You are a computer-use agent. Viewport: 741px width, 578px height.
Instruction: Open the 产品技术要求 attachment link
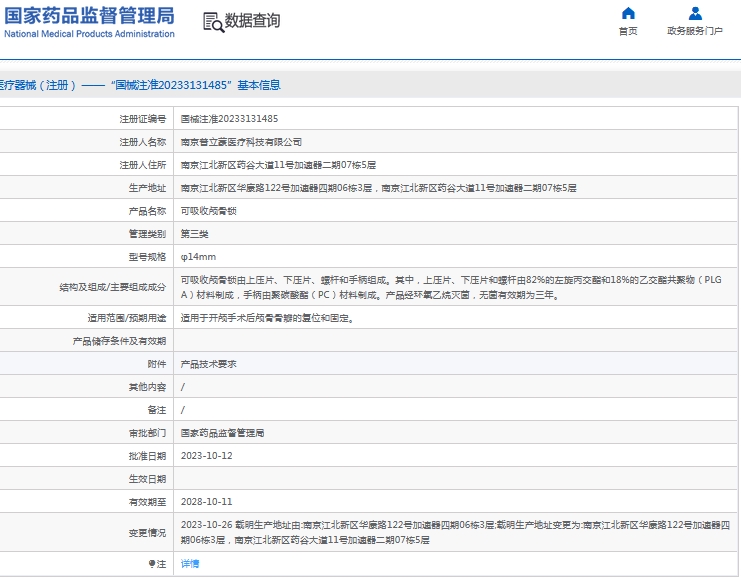[208, 364]
